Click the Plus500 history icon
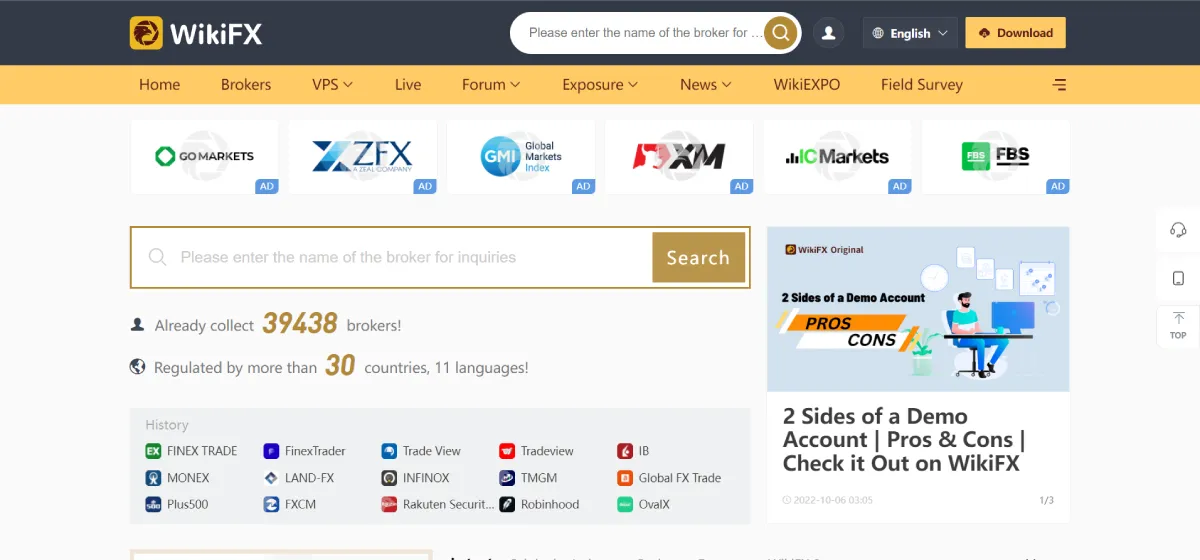The image size is (1200, 560). [153, 505]
